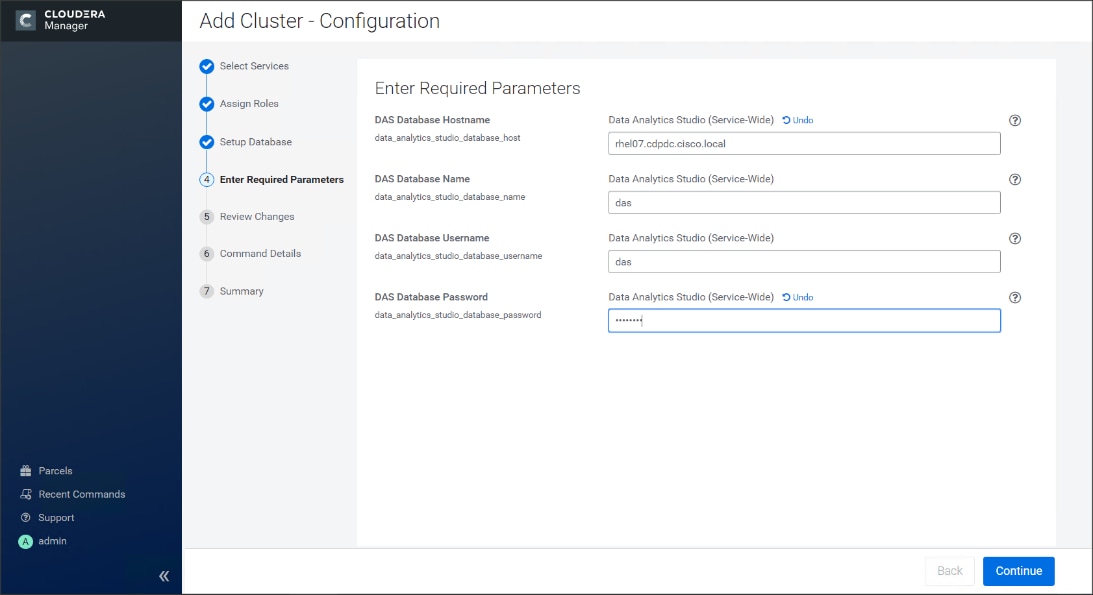The image size is (1093, 595).
Task: Select Command Details step
Action: tap(261, 254)
